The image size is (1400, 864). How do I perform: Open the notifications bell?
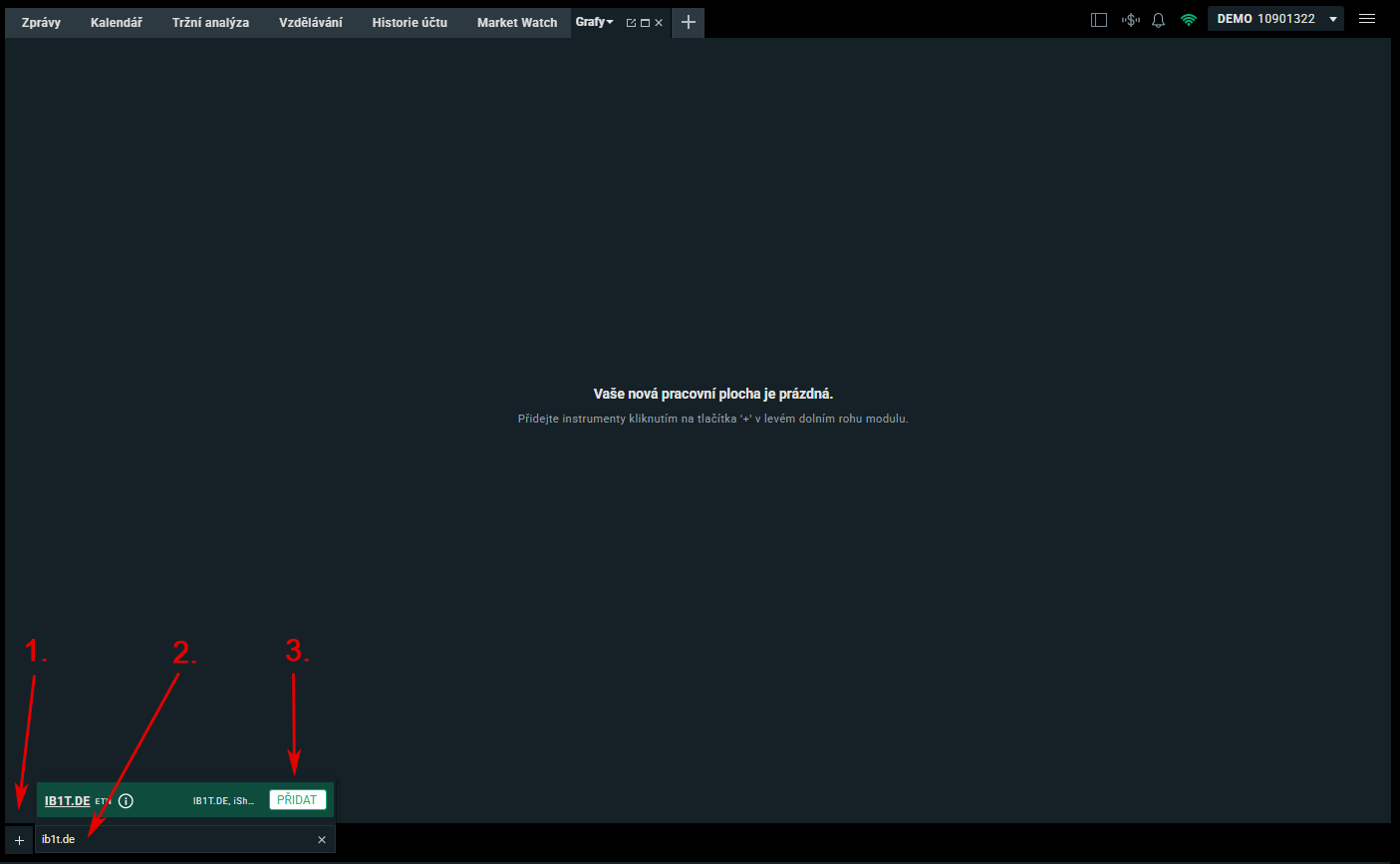tap(1158, 20)
